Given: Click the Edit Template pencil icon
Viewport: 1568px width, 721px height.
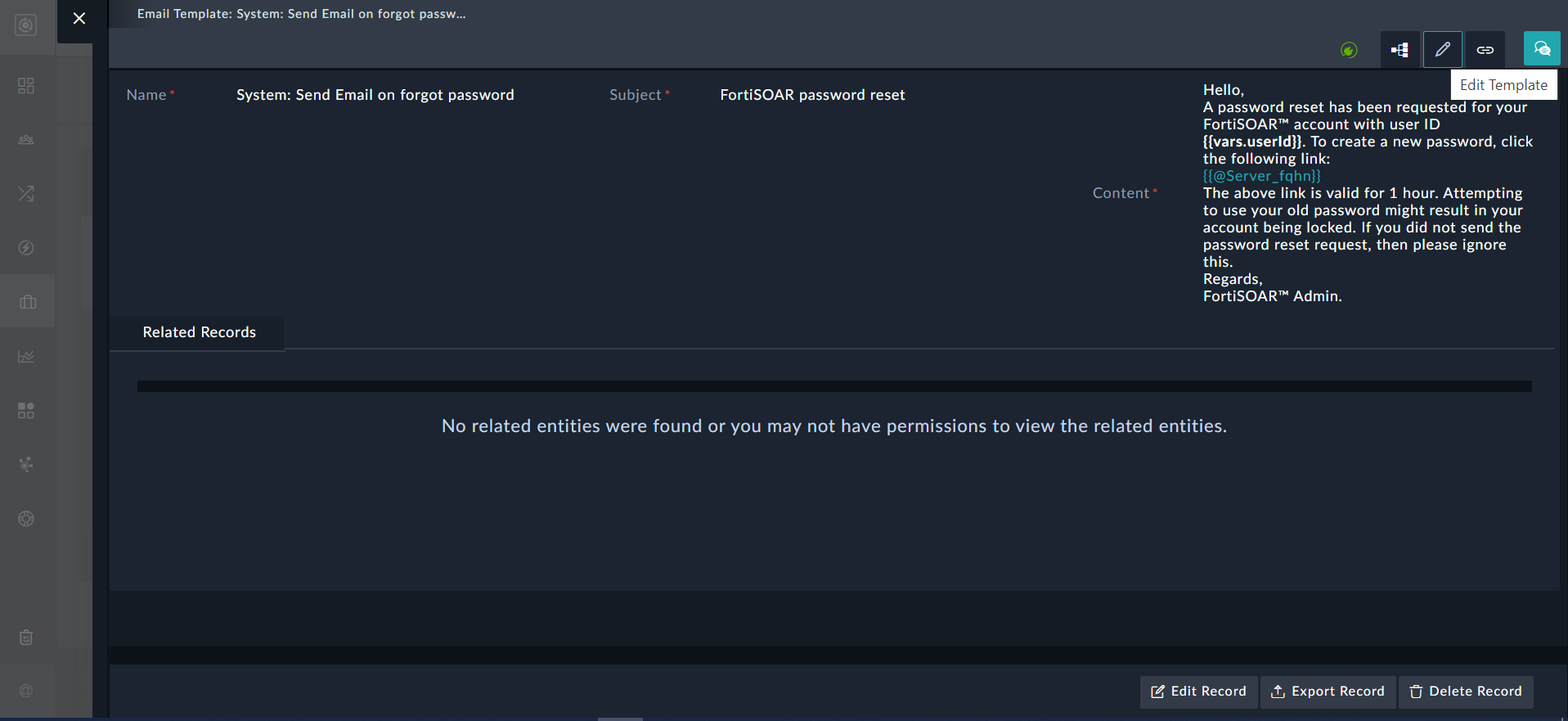Looking at the screenshot, I should tap(1443, 49).
